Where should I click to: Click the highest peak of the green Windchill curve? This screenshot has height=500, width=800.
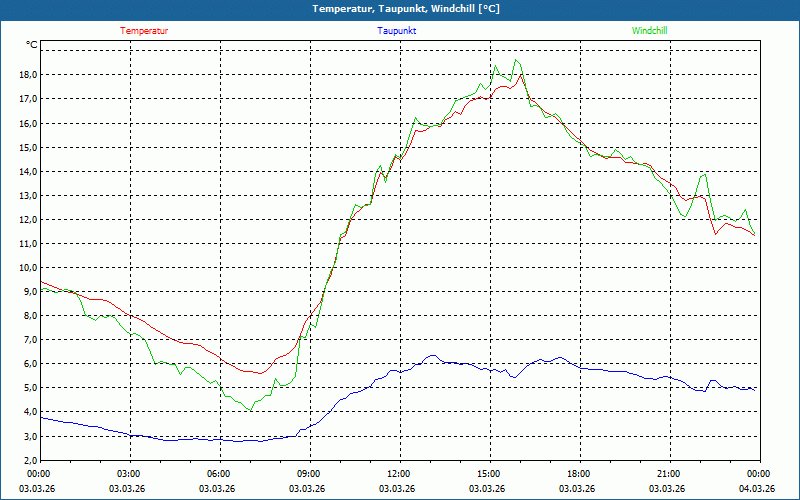[x=517, y=60]
